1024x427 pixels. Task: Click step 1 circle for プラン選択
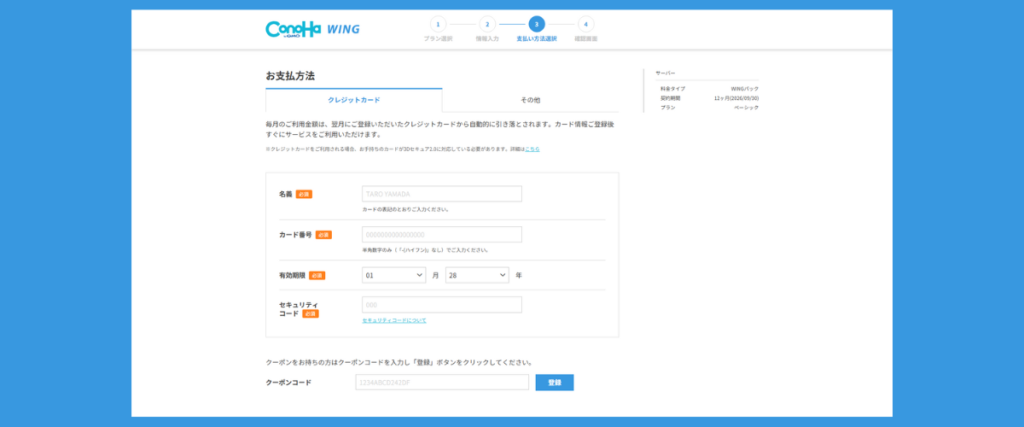[438, 24]
